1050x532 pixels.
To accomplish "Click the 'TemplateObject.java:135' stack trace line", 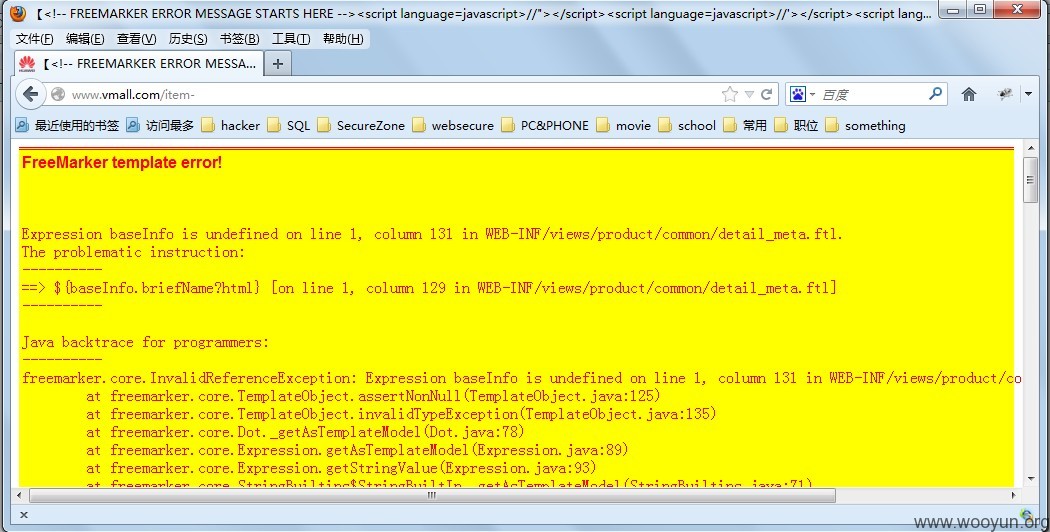I will 401,414.
